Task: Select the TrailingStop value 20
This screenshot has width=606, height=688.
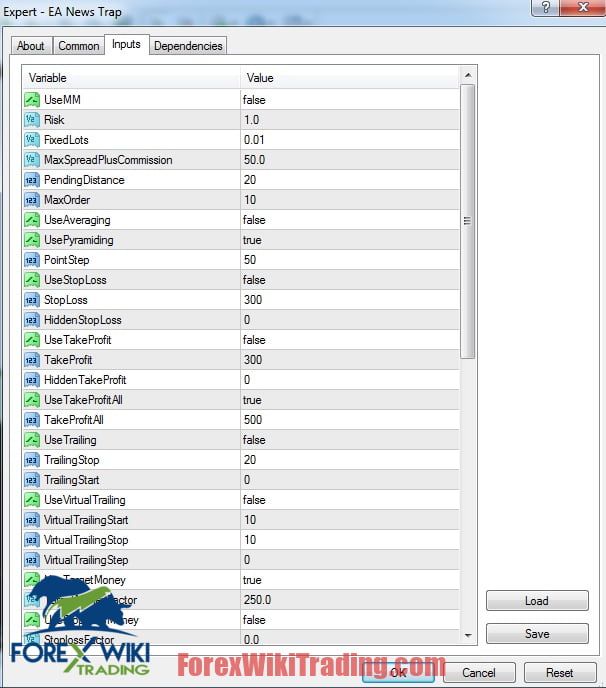Action: pyautogui.click(x=250, y=460)
